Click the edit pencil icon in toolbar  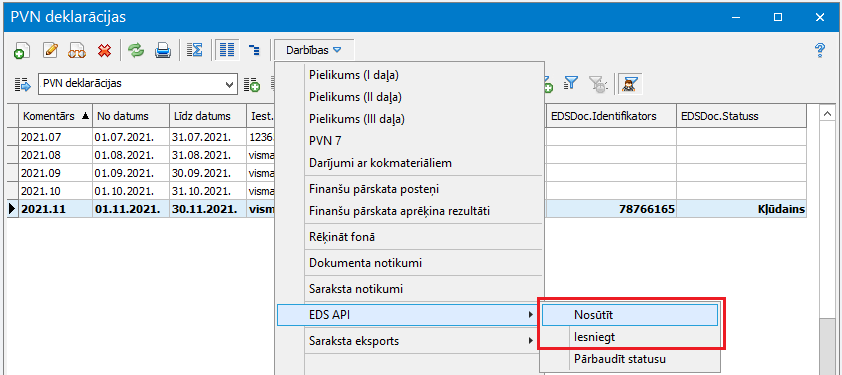[49, 51]
